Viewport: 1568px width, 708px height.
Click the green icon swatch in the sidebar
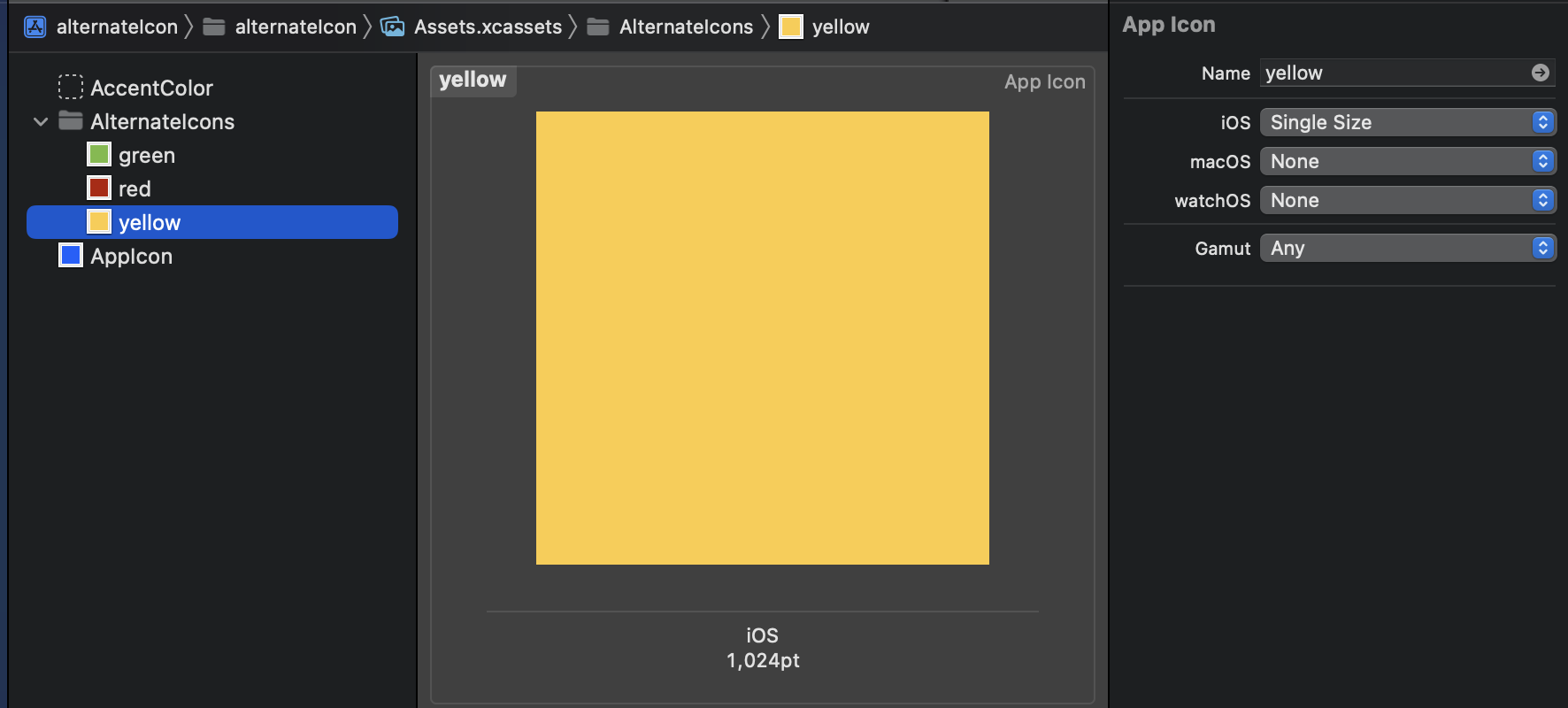coord(98,153)
